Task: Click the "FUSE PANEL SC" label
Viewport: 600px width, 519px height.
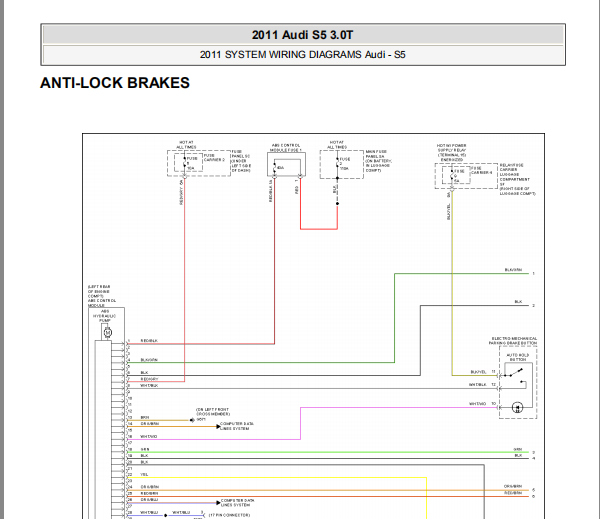Action: (x=241, y=161)
